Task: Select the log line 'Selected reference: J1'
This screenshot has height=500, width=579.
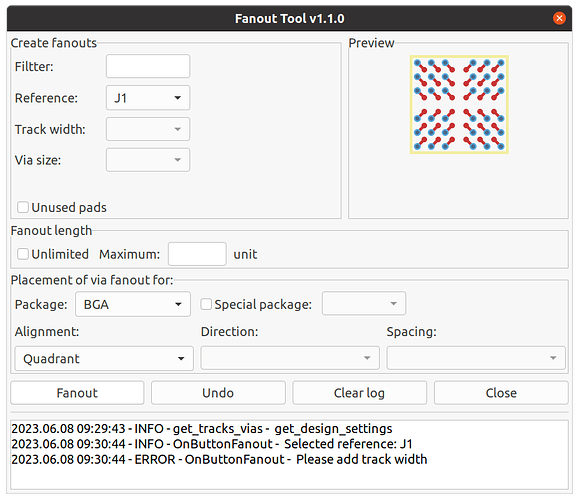Action: tap(212, 444)
